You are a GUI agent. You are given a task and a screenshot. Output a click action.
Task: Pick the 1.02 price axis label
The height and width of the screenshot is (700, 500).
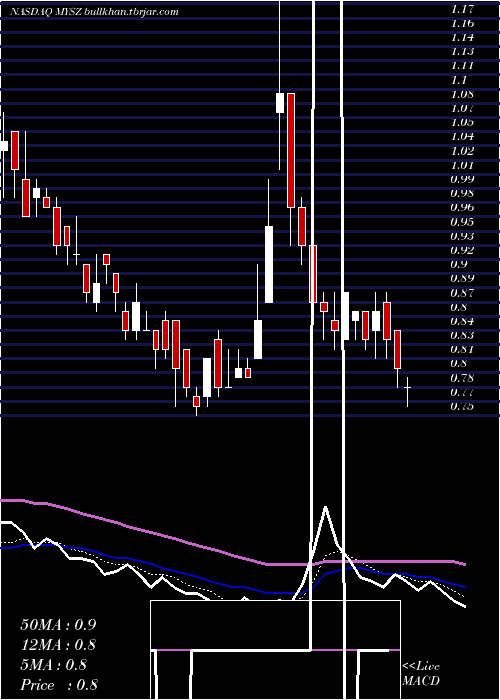point(462,151)
